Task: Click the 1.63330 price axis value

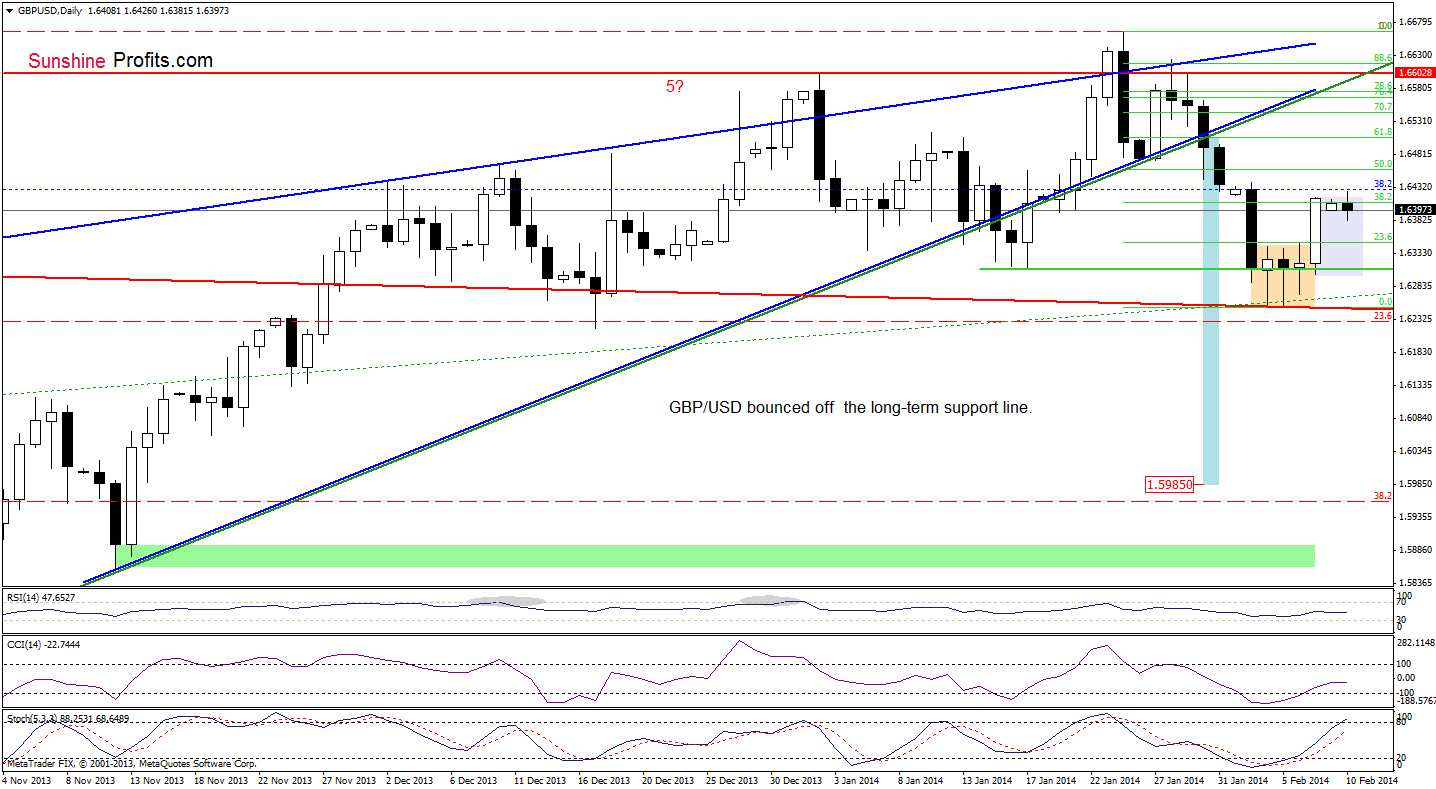Action: [1415, 252]
